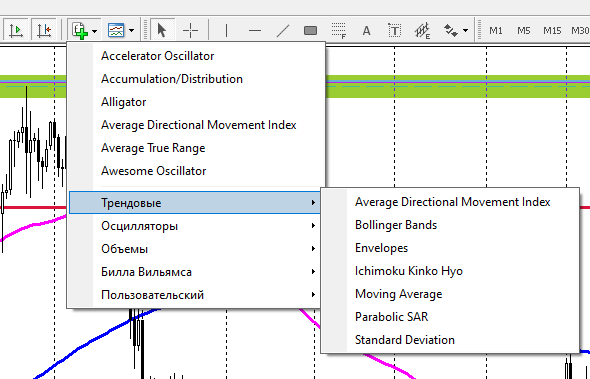The image size is (590, 379).
Task: Select the rectangle shape tool
Action: (x=310, y=30)
